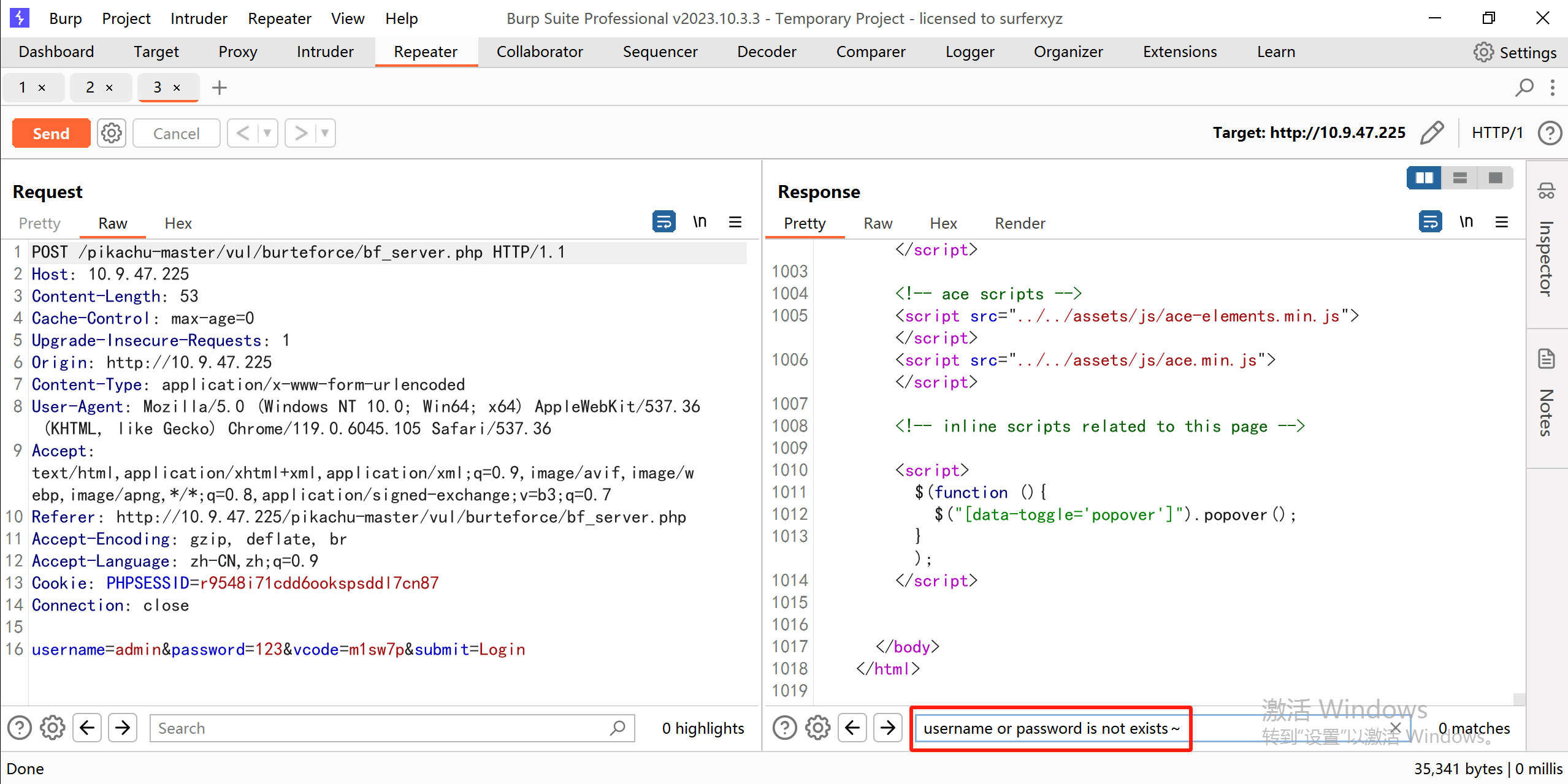This screenshot has width=1568, height=784.
Task: Open the Logger tool tab
Action: tap(969, 52)
